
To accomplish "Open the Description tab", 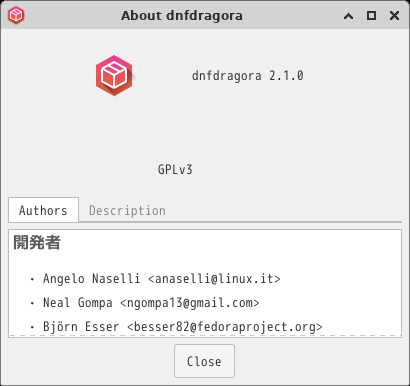I will coord(127,210).
